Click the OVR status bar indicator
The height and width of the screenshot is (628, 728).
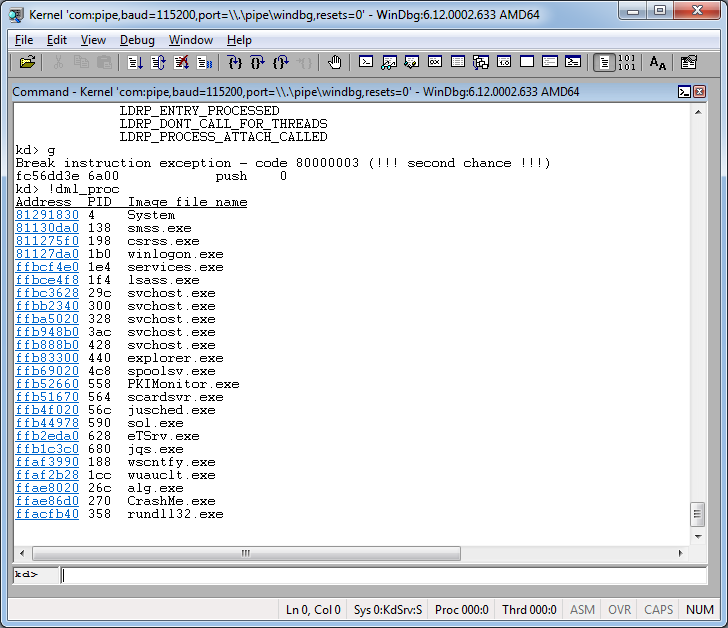pyautogui.click(x=619, y=609)
